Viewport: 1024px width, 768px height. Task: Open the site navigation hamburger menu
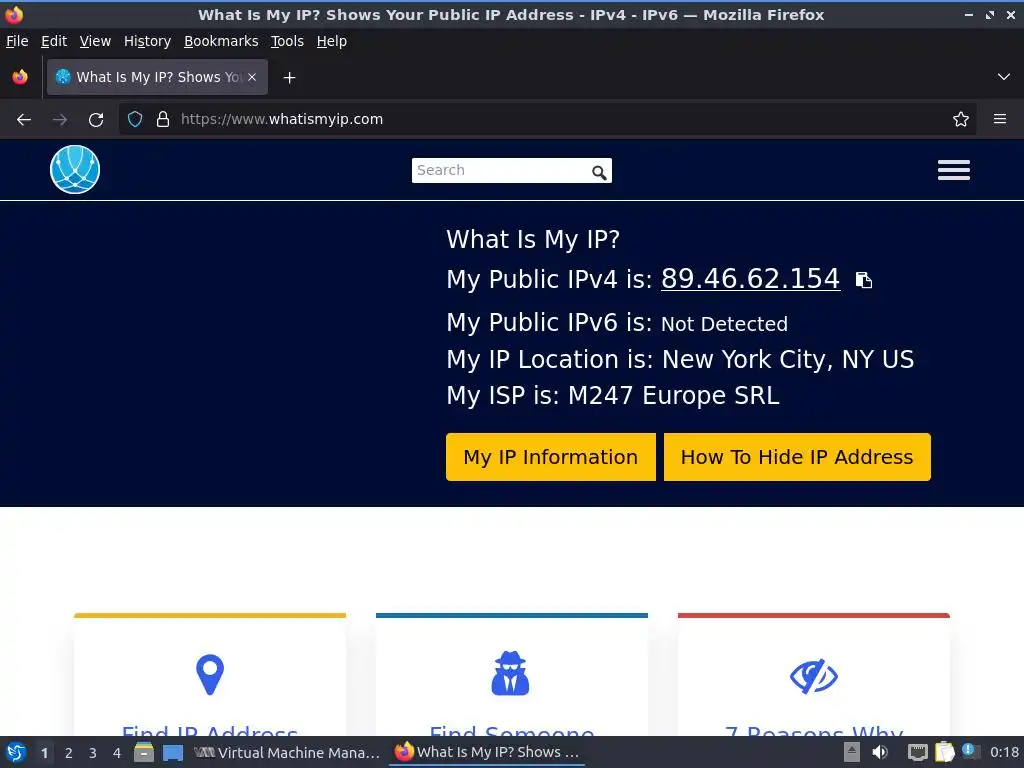click(x=953, y=170)
